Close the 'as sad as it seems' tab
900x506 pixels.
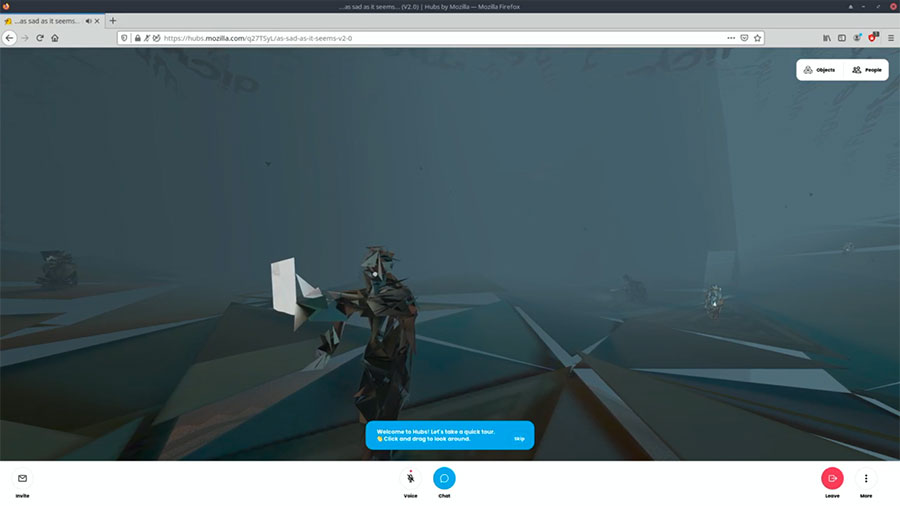pos(100,21)
